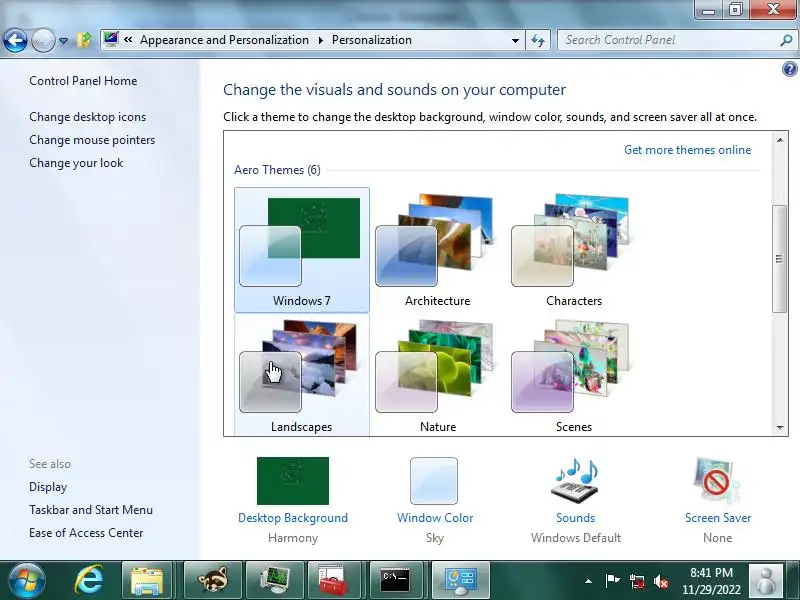The image size is (800, 600).
Task: Open Windows Explorer folder on taskbar
Action: click(x=147, y=581)
